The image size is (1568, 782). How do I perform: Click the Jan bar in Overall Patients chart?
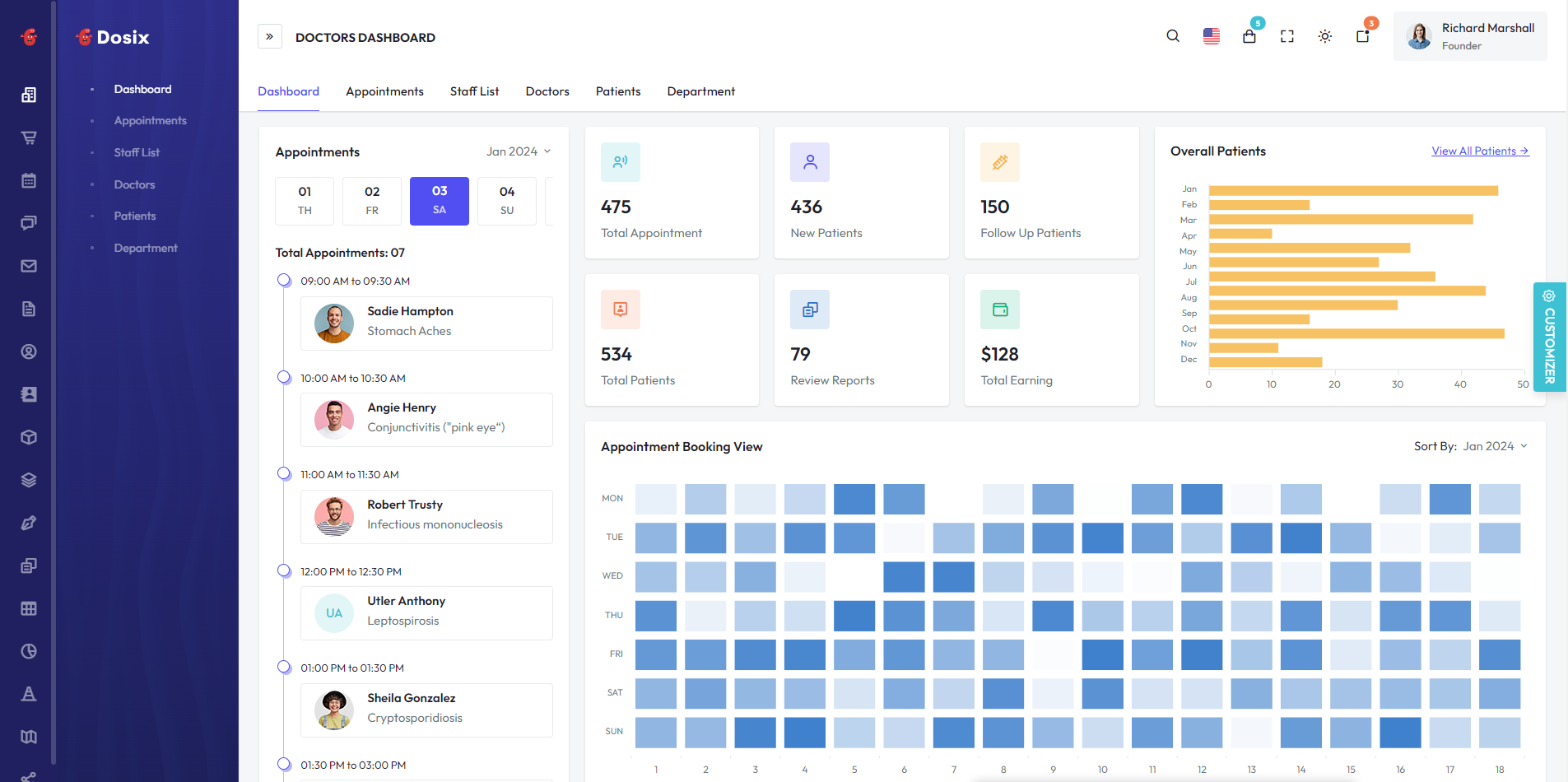[1353, 191]
